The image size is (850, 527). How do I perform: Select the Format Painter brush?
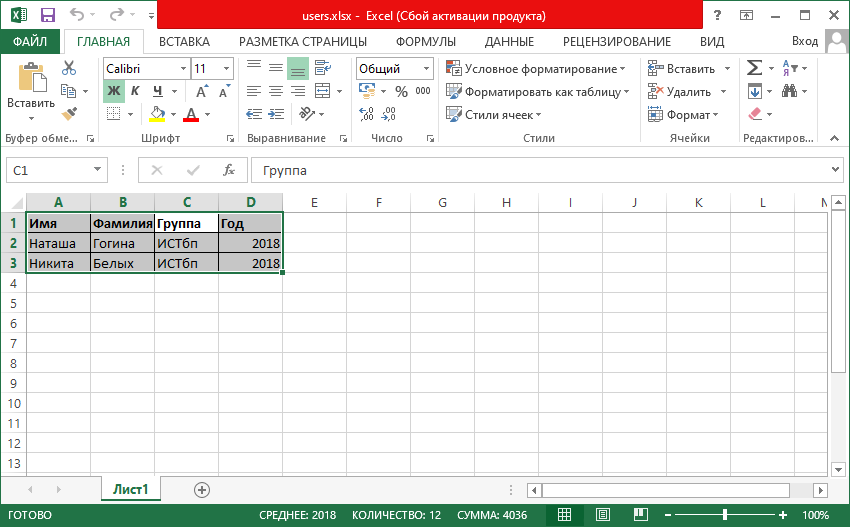69,114
